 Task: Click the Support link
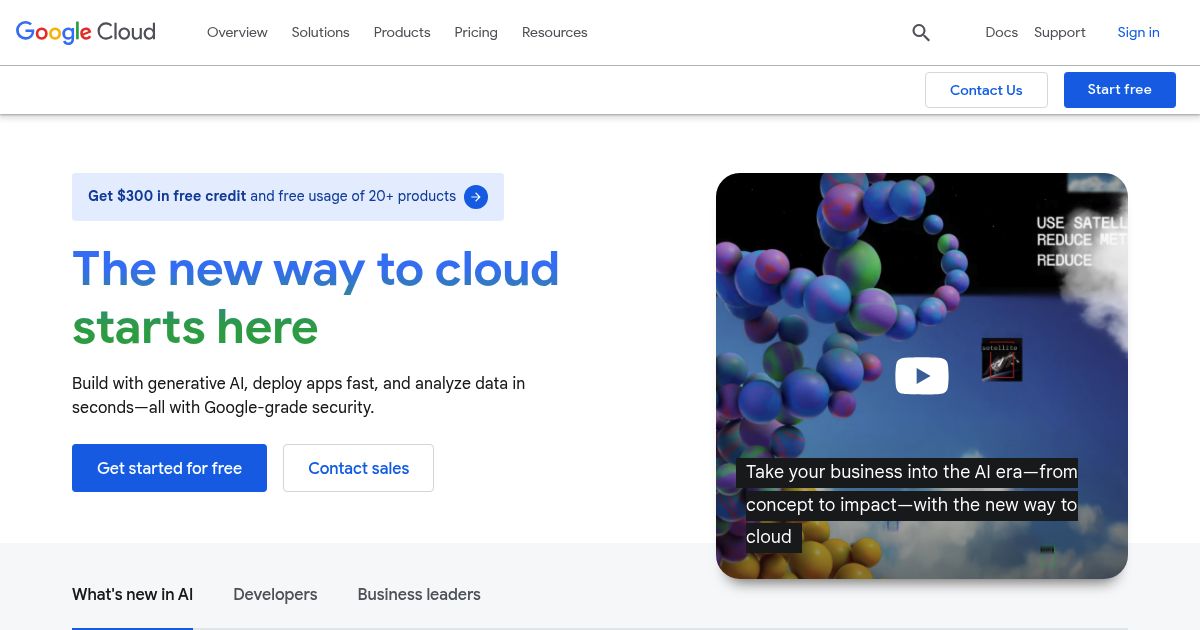click(1059, 32)
